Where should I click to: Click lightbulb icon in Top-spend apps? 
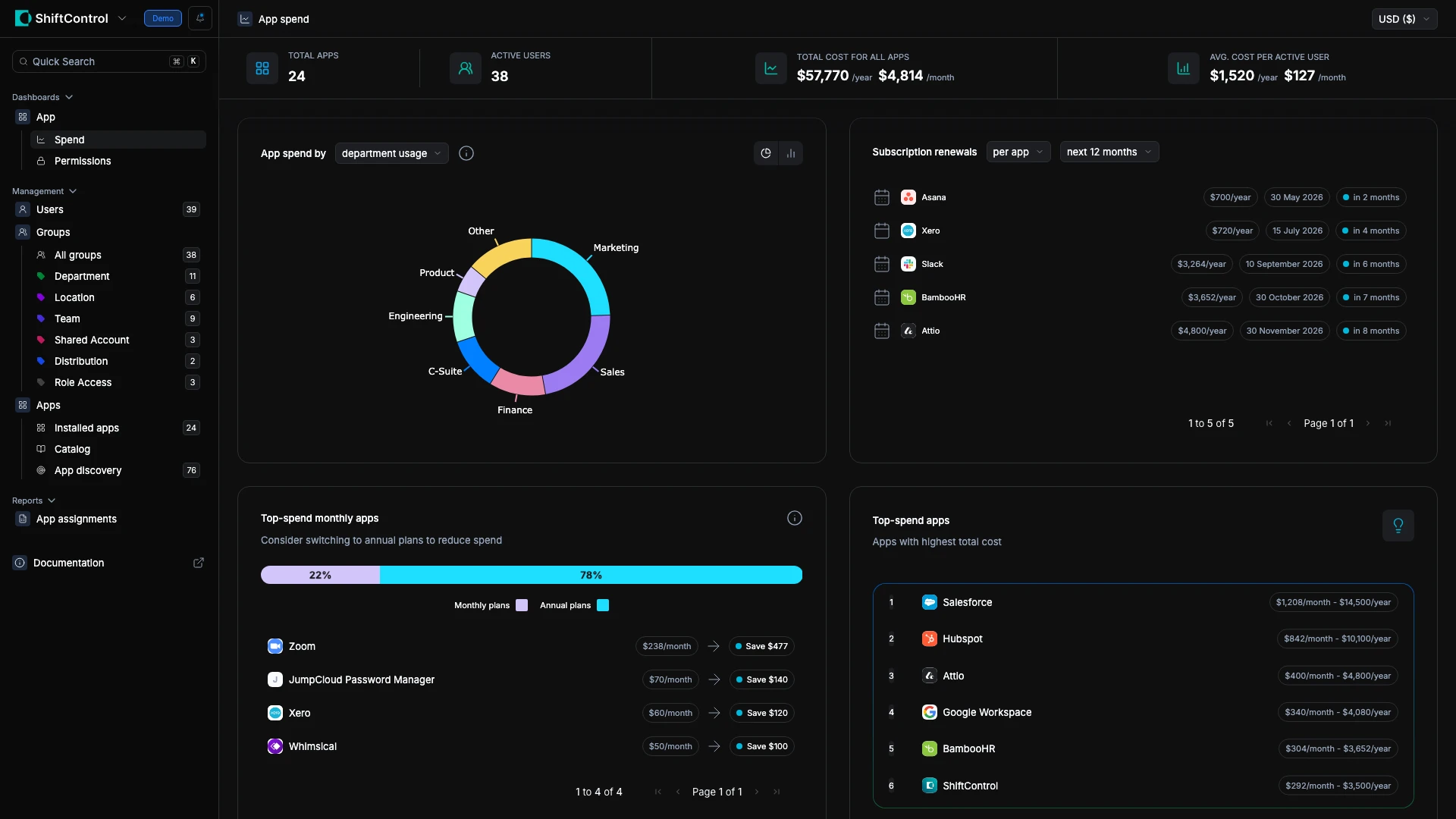click(x=1398, y=525)
